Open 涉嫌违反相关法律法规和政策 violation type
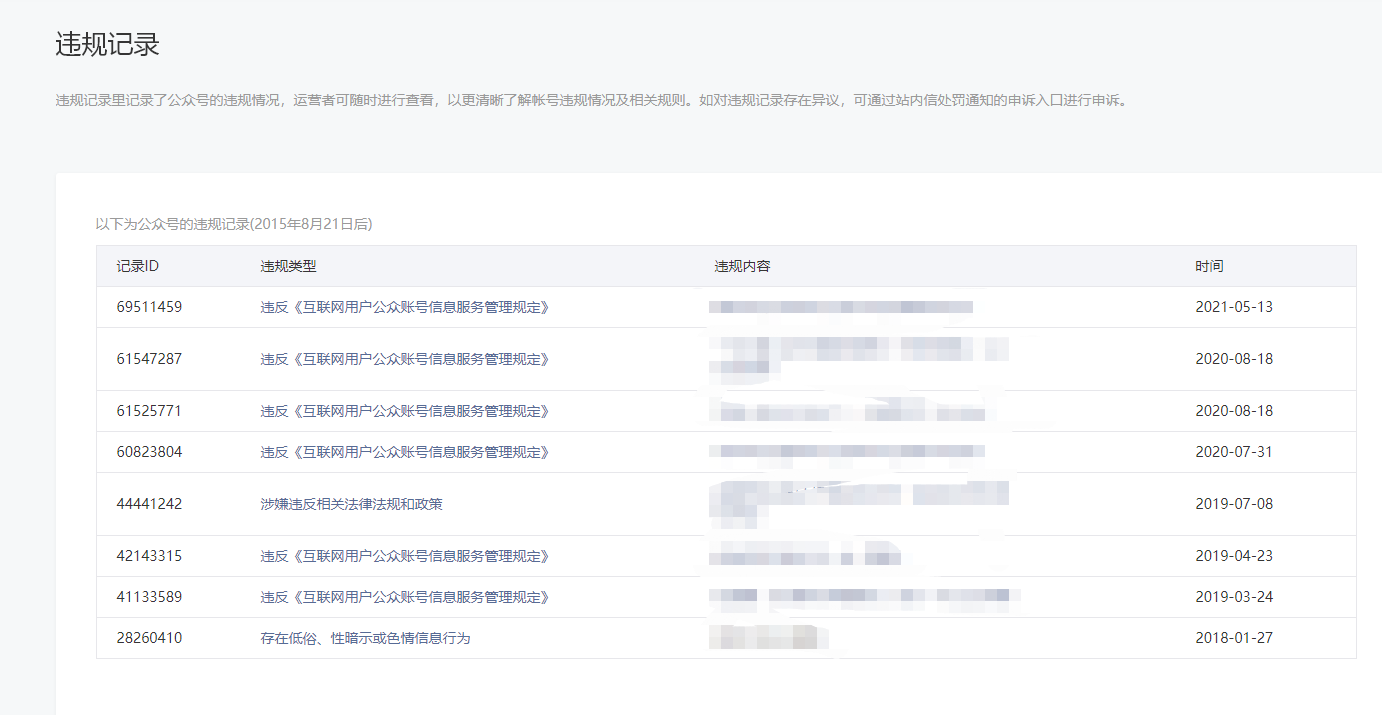 click(351, 504)
